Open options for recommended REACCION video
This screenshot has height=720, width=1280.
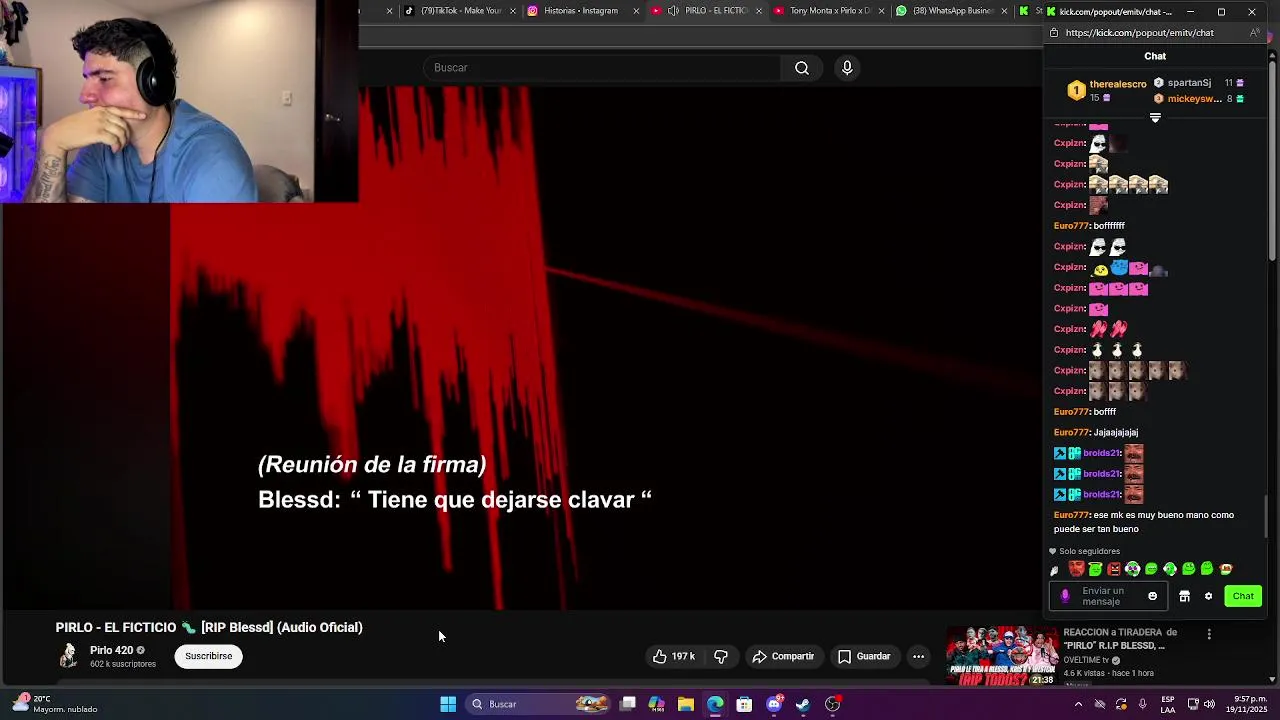click(x=1209, y=634)
